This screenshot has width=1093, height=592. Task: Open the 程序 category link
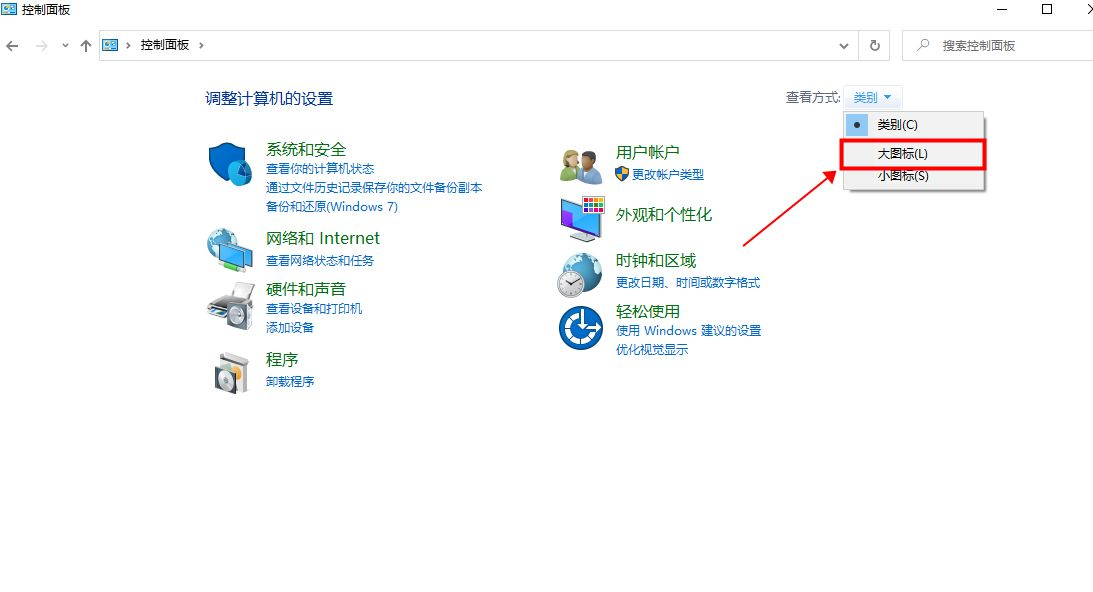282,360
